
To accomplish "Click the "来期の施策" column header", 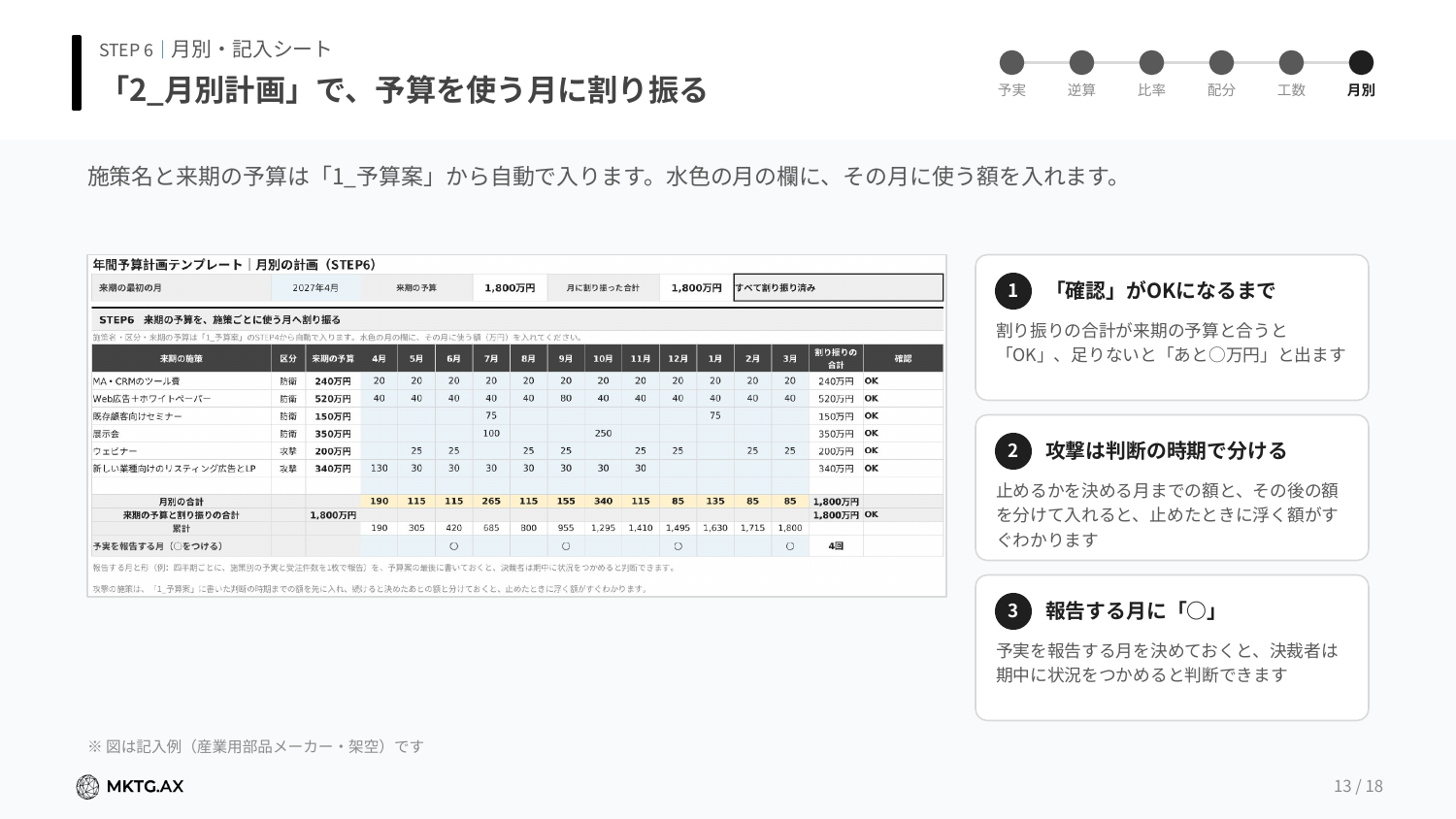I will [x=182, y=359].
